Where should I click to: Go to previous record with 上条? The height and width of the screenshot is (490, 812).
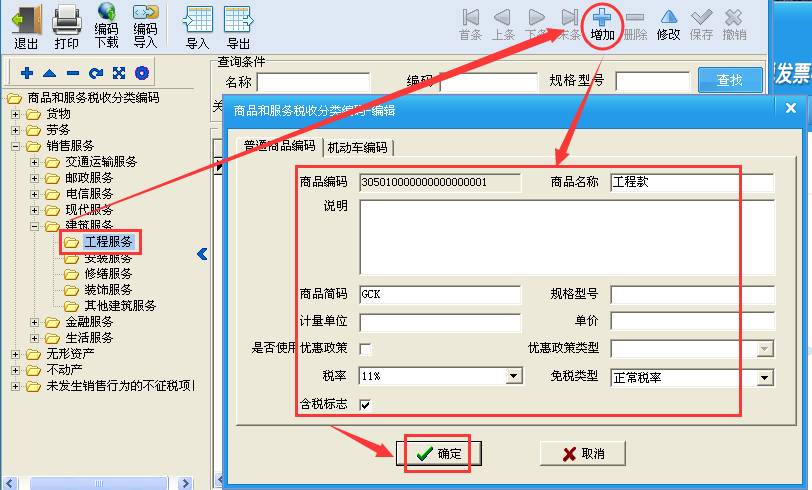[x=503, y=18]
